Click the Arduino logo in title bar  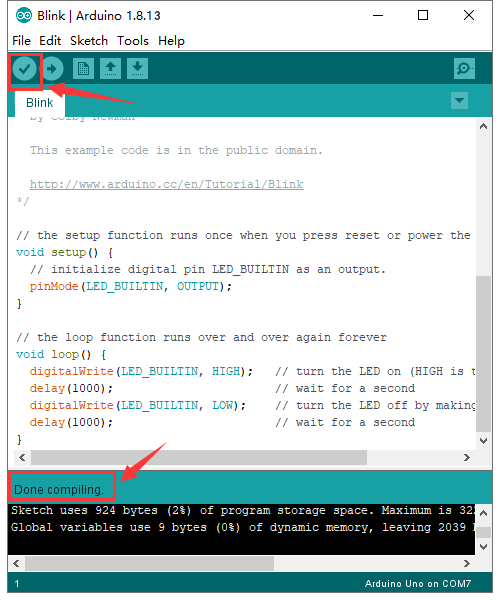pyautogui.click(x=24, y=16)
